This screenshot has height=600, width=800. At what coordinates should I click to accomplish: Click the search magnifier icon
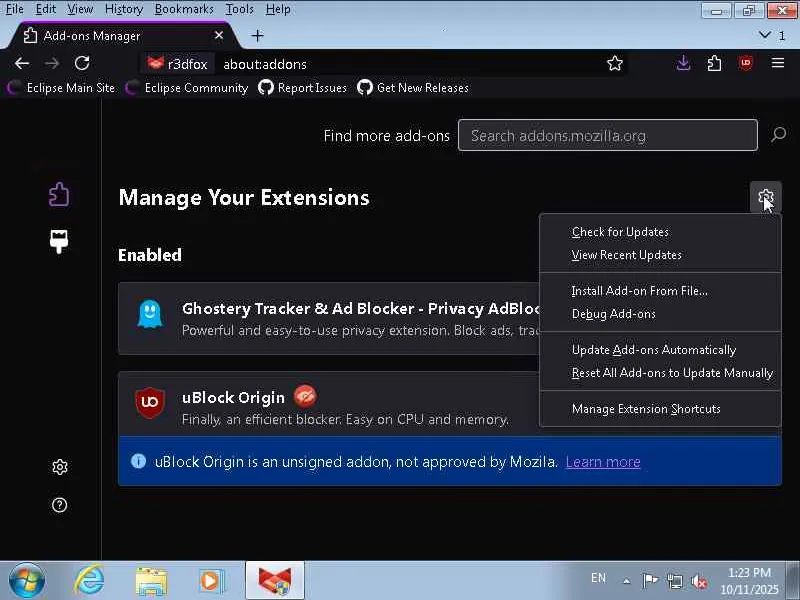779,135
